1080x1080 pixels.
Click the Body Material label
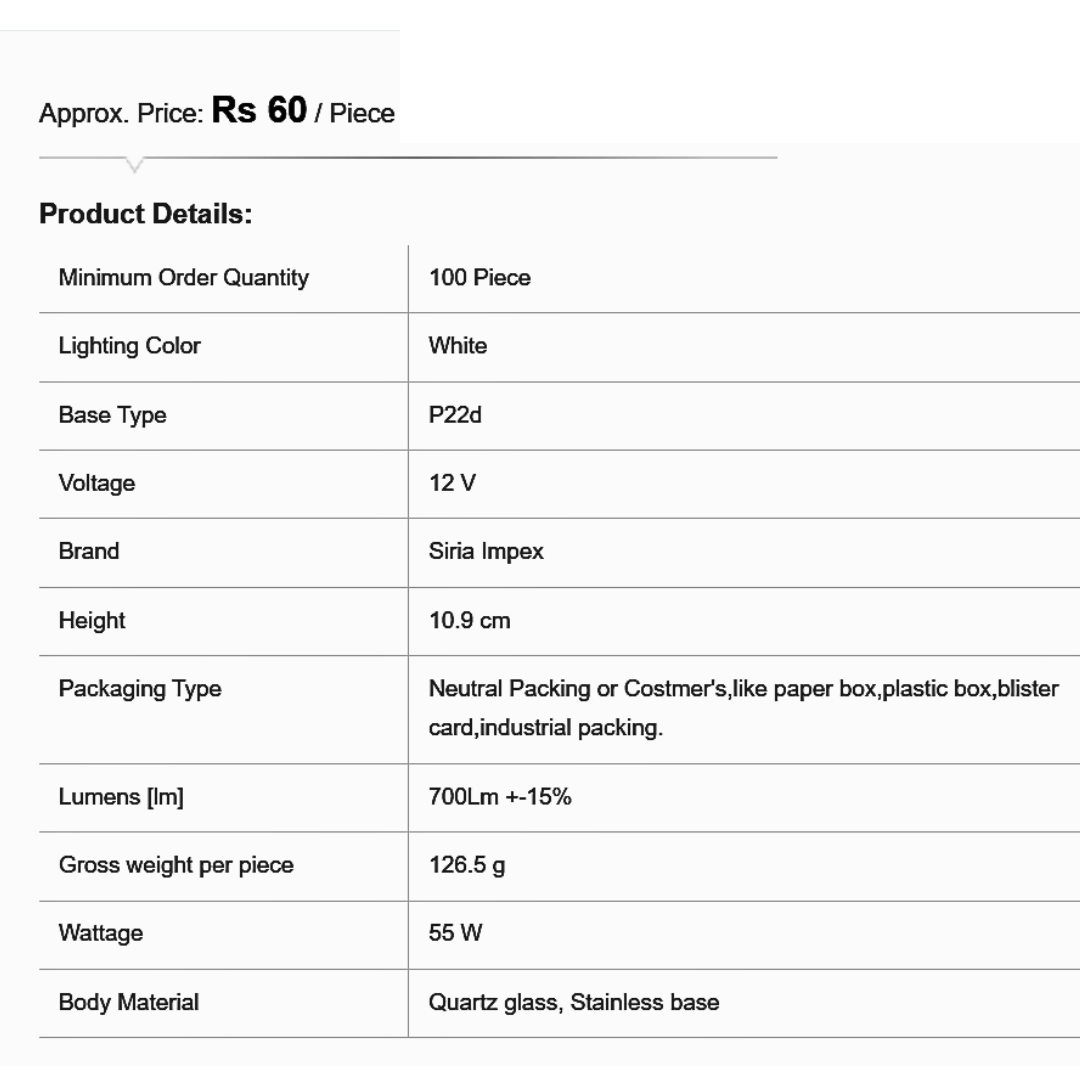128,1002
